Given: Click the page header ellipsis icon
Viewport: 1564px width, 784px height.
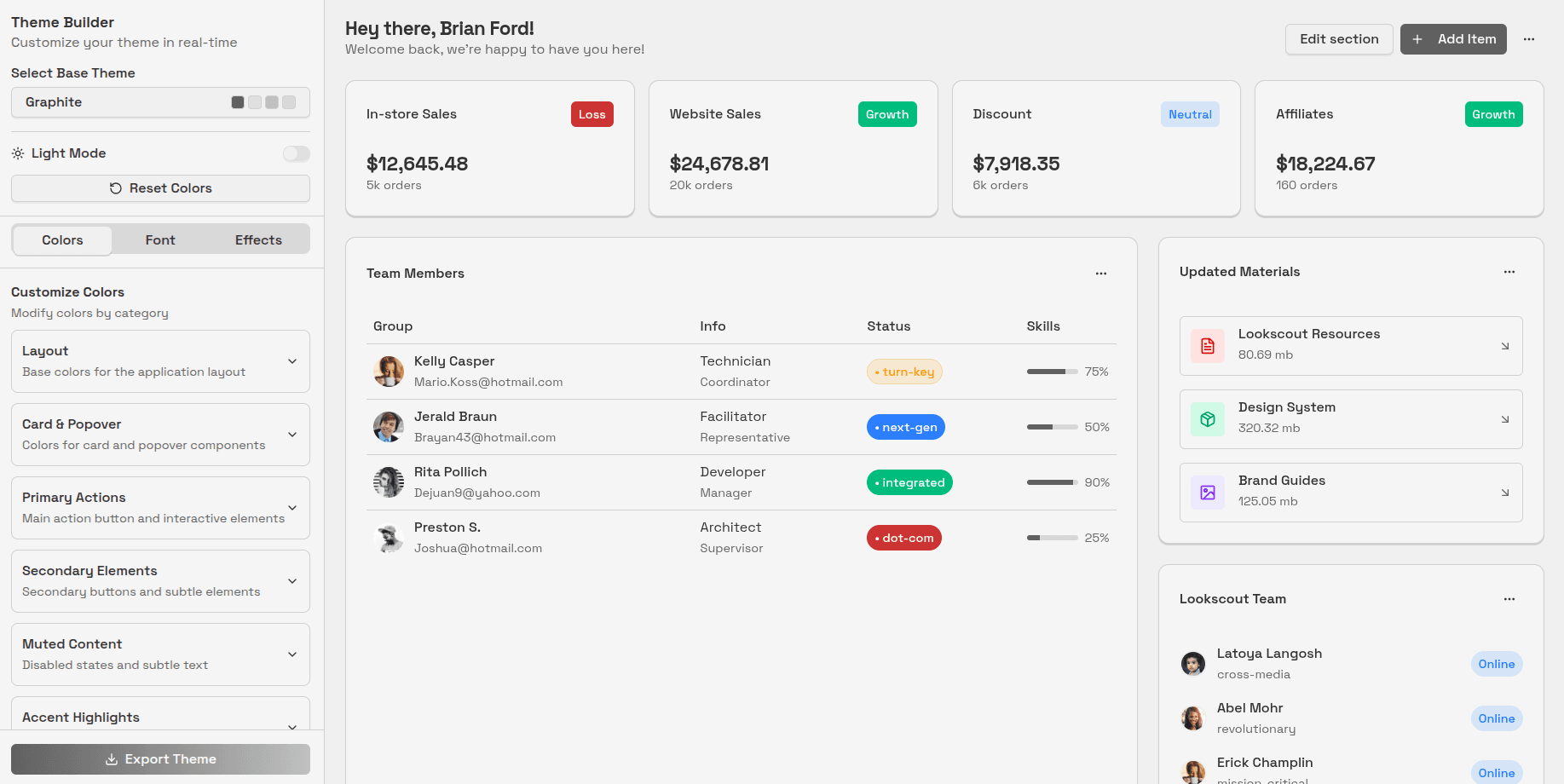Looking at the screenshot, I should click(x=1528, y=39).
